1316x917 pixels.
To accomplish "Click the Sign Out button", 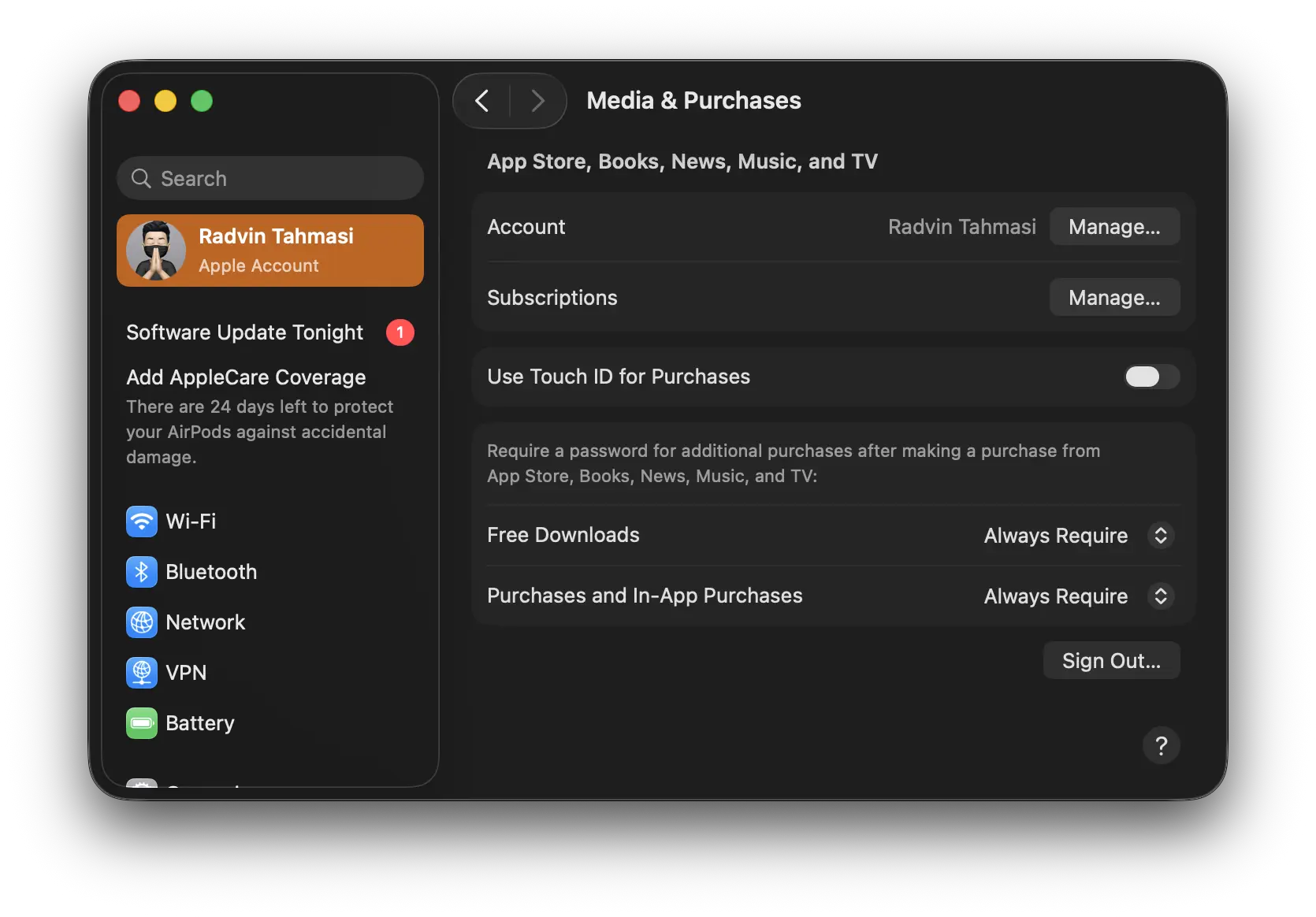I will pos(1111,660).
